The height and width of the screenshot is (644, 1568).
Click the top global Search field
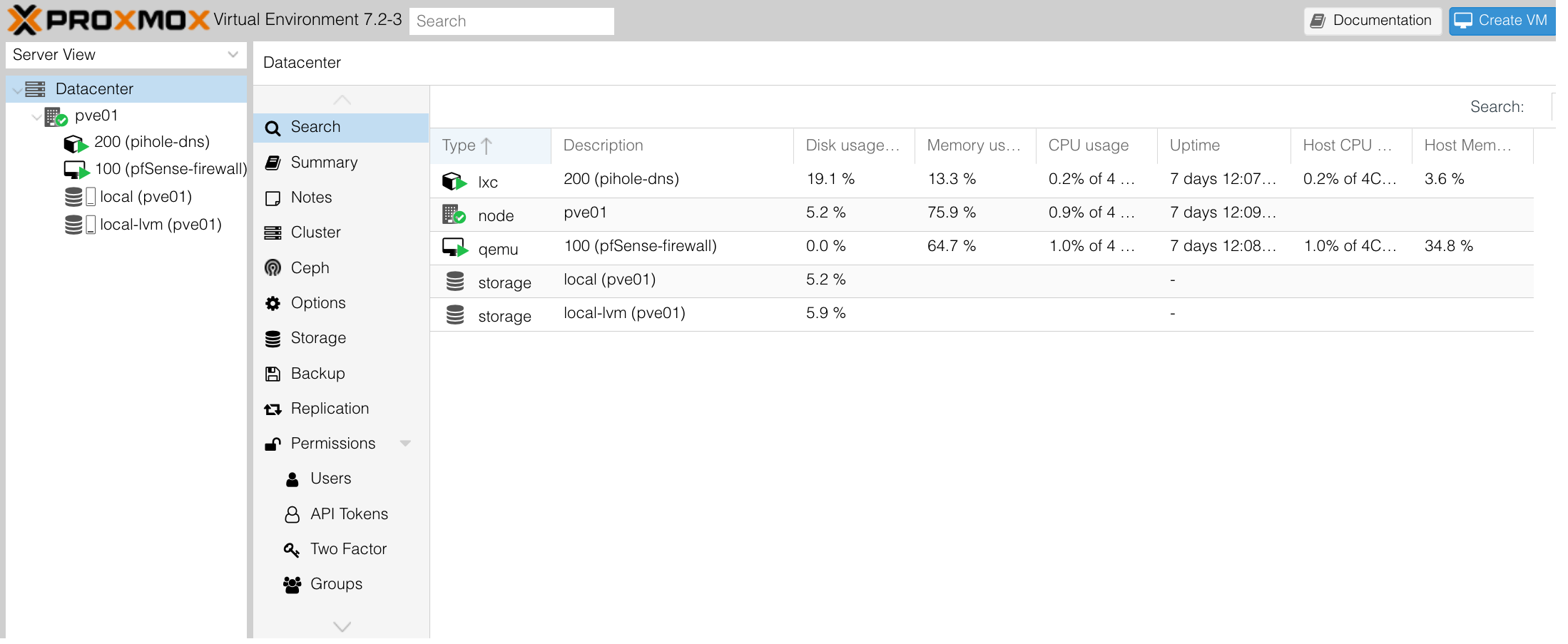click(x=511, y=21)
